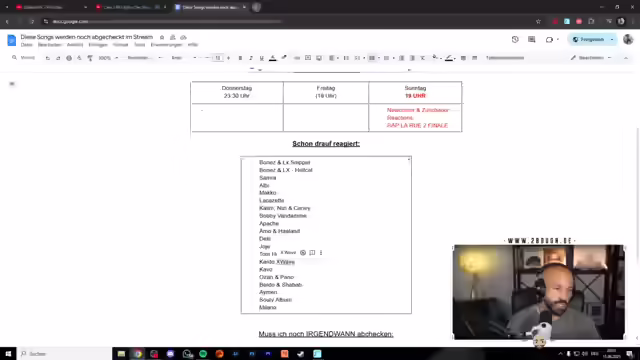Start a video call with meeting icon
Viewport: 640px width, 360px height.
coord(549,40)
